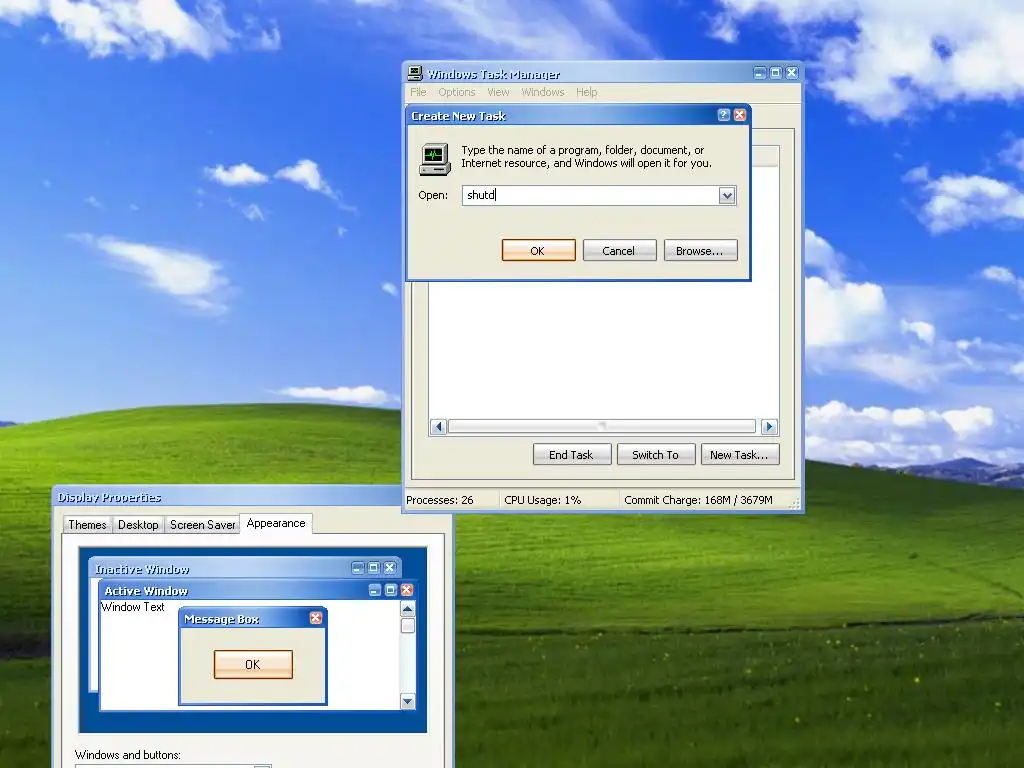Click the Active Window preview title bar
This screenshot has width=1024, height=768.
tap(257, 590)
